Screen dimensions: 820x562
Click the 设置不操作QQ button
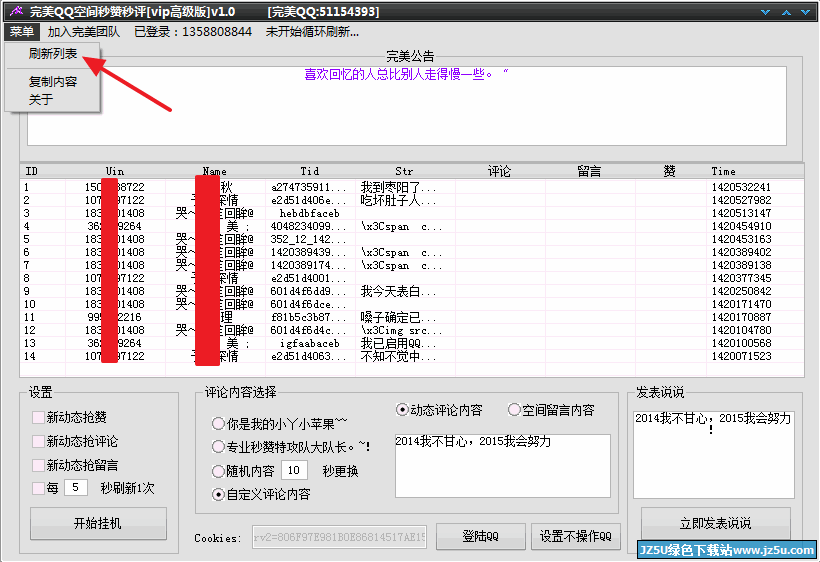click(x=576, y=536)
